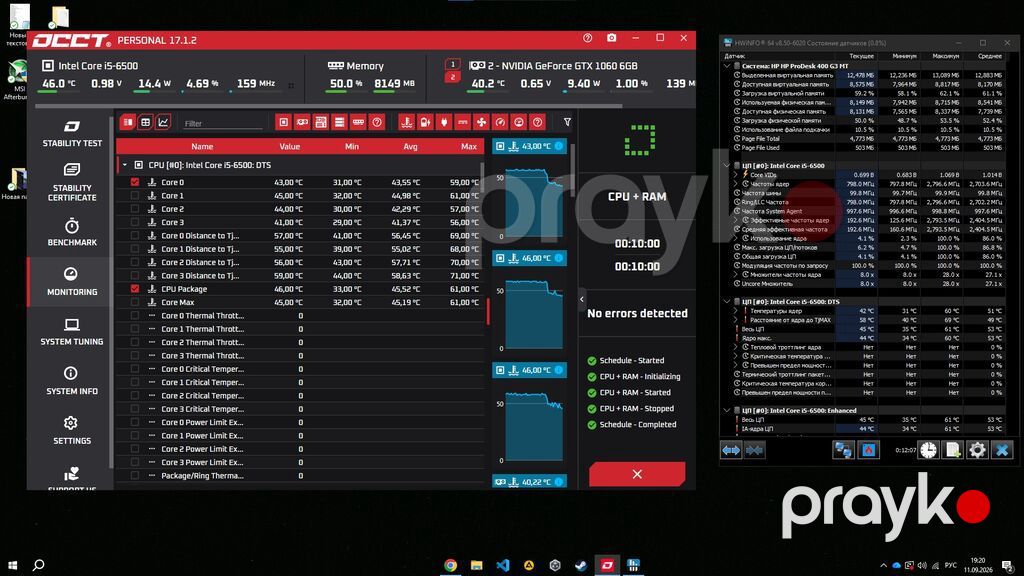Screen dimensions: 1024x576
Task: Expand Core VIDs row in HWiNFO
Action: point(736,175)
